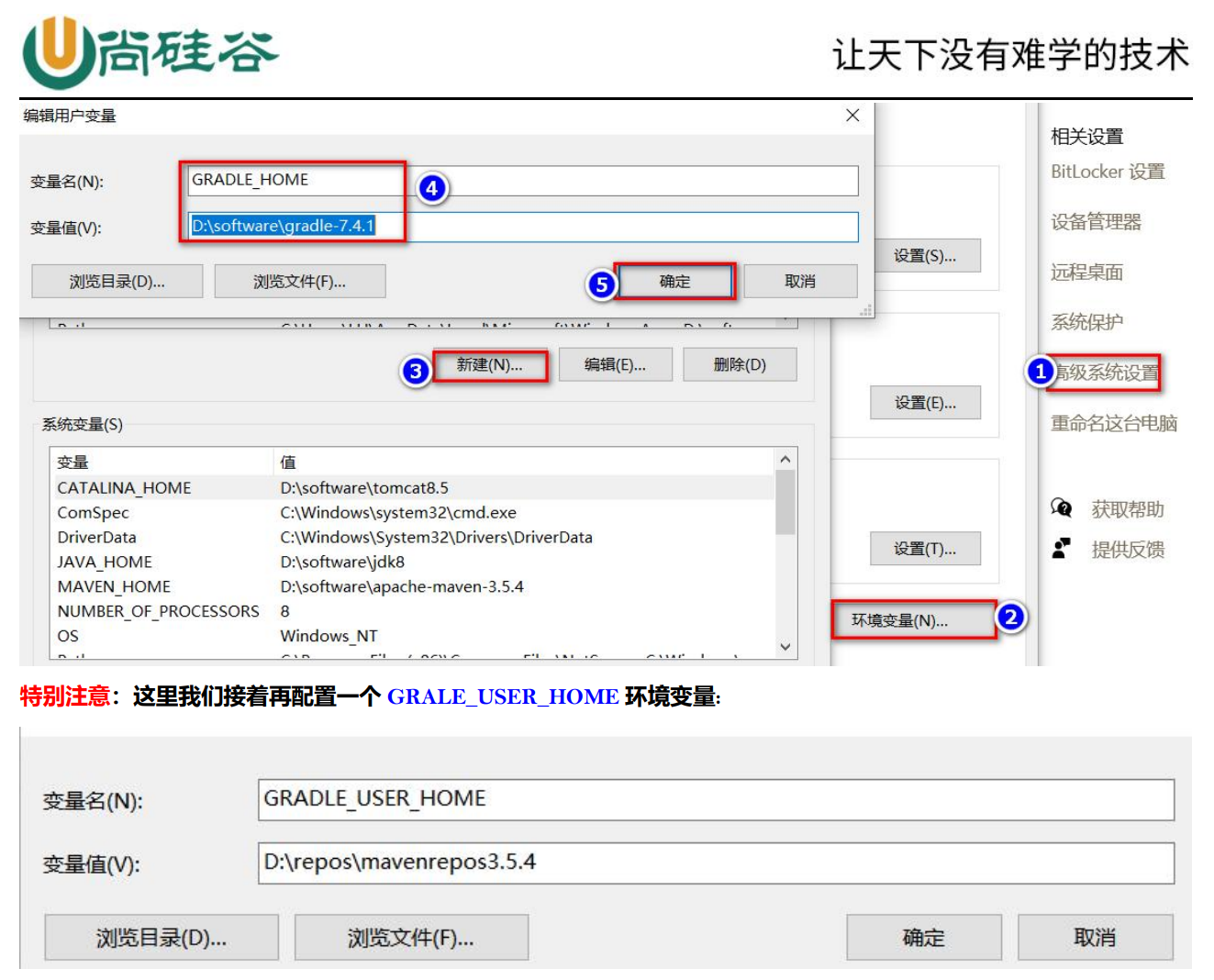Viewport: 1214px width, 980px height.
Task: Select the CATALINA_HOME system variable row
Action: [x=412, y=487]
